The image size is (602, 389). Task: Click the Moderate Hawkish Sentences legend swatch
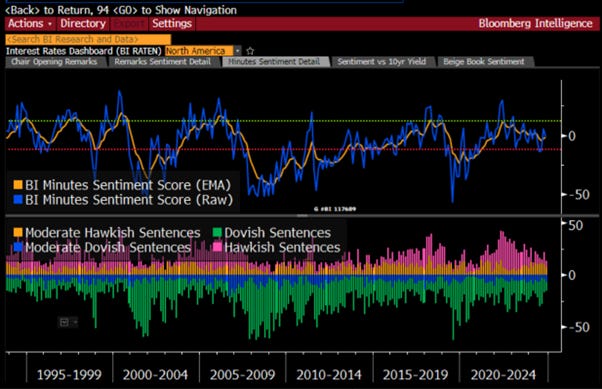tap(18, 233)
